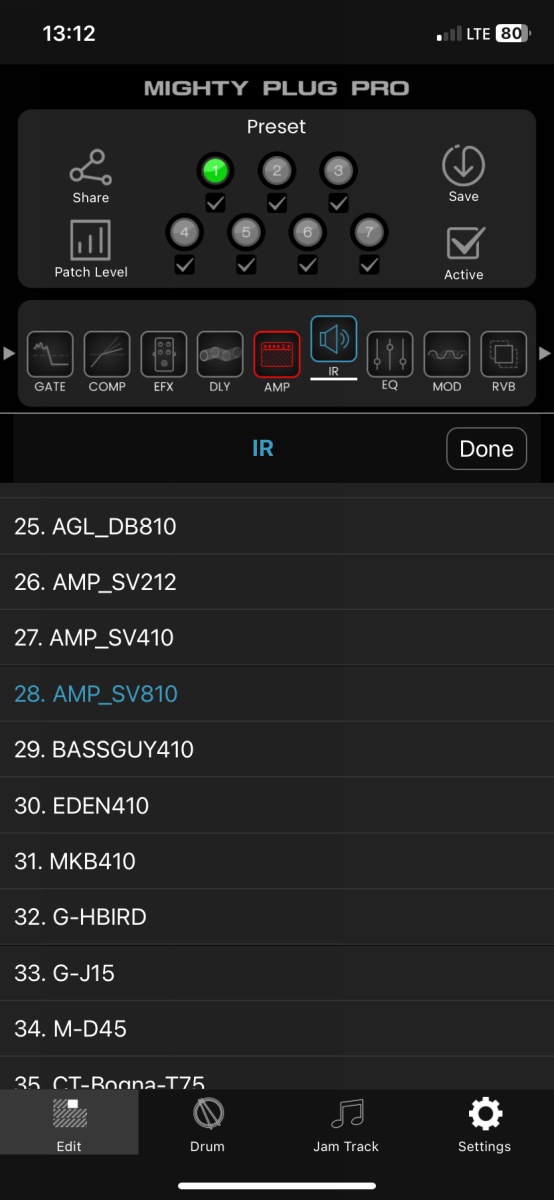
Task: Toggle the Active checkbox
Action: pos(464,244)
